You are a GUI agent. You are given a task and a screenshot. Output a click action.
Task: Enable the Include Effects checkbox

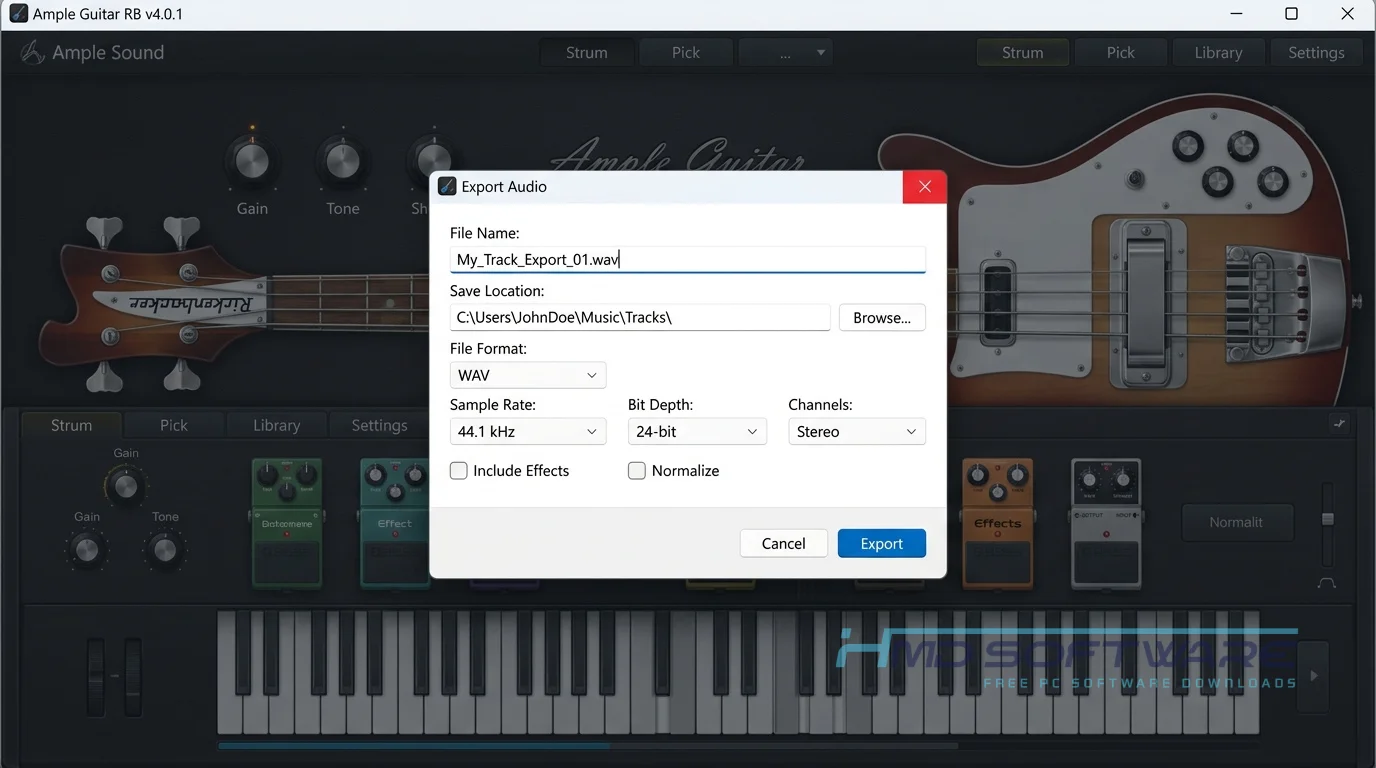click(459, 471)
